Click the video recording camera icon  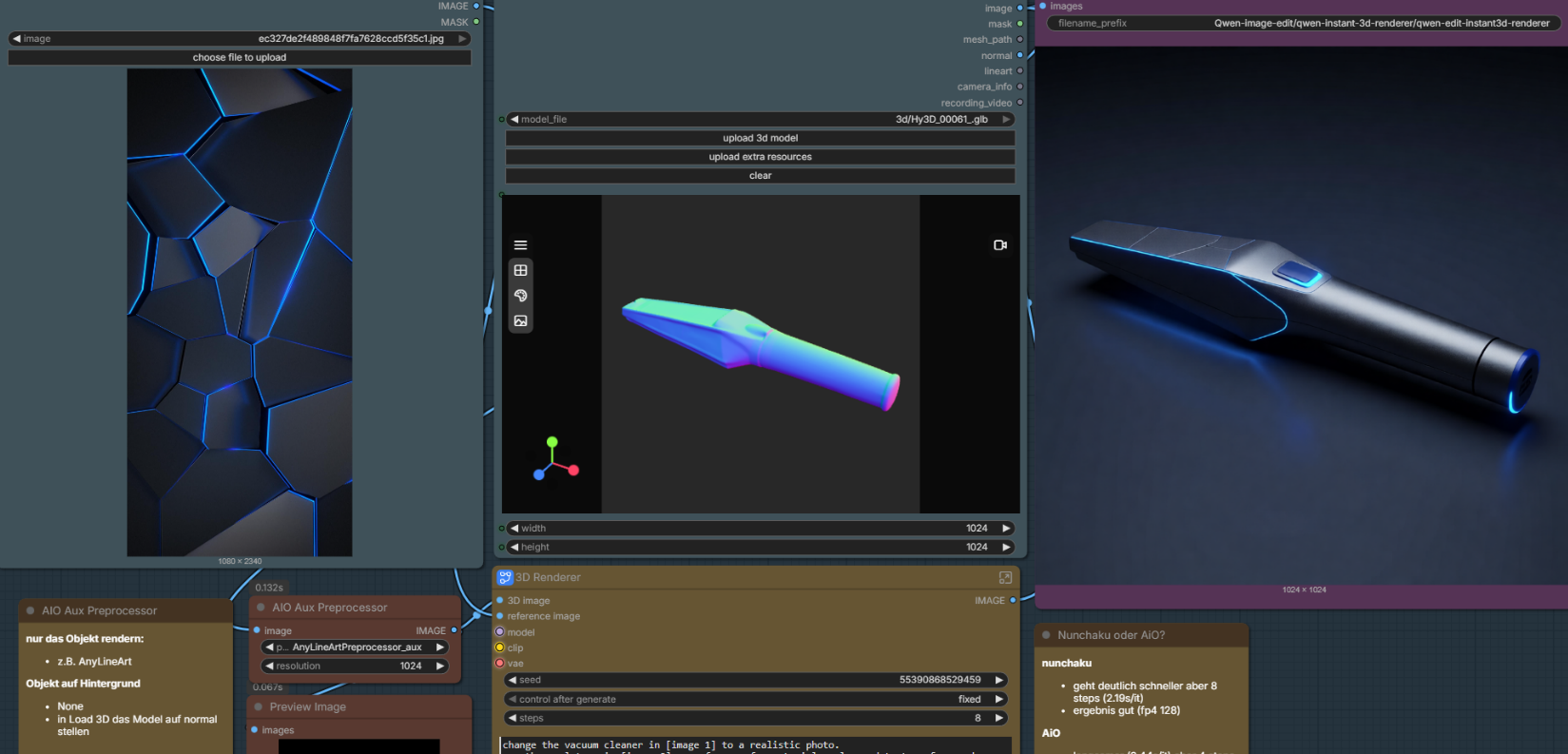tap(999, 245)
